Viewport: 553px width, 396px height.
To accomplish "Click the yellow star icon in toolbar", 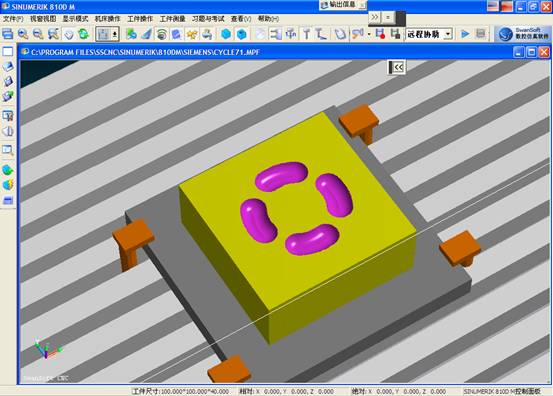I will point(192,34).
